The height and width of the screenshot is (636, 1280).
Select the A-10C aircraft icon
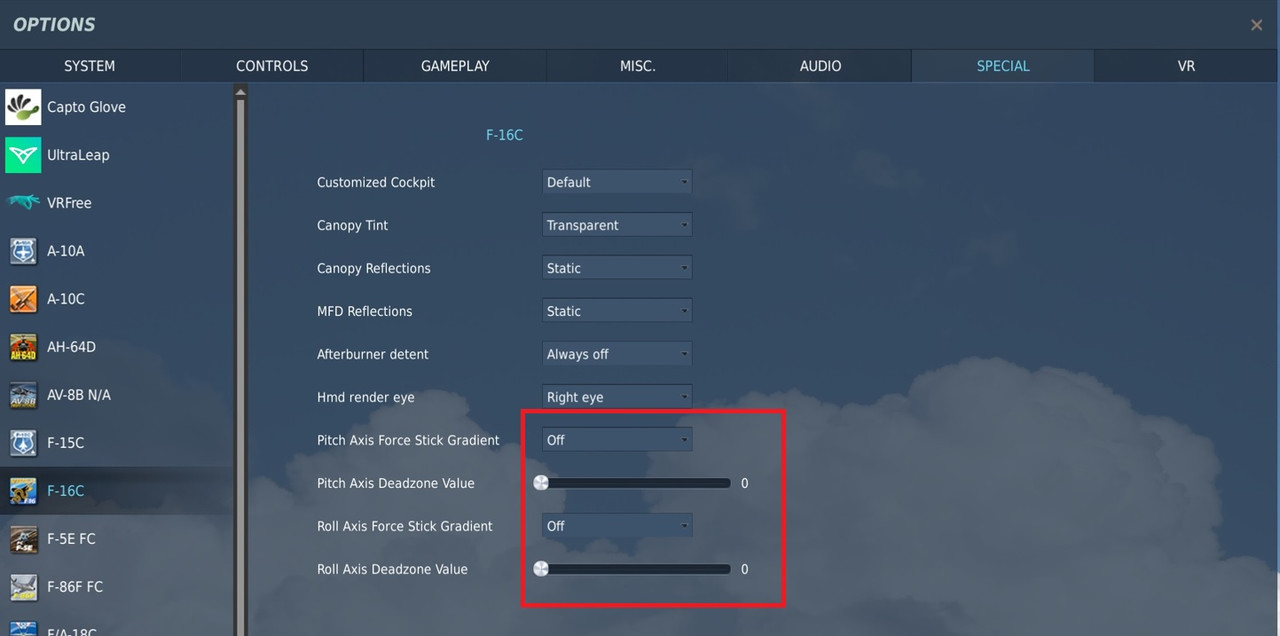pyautogui.click(x=23, y=299)
